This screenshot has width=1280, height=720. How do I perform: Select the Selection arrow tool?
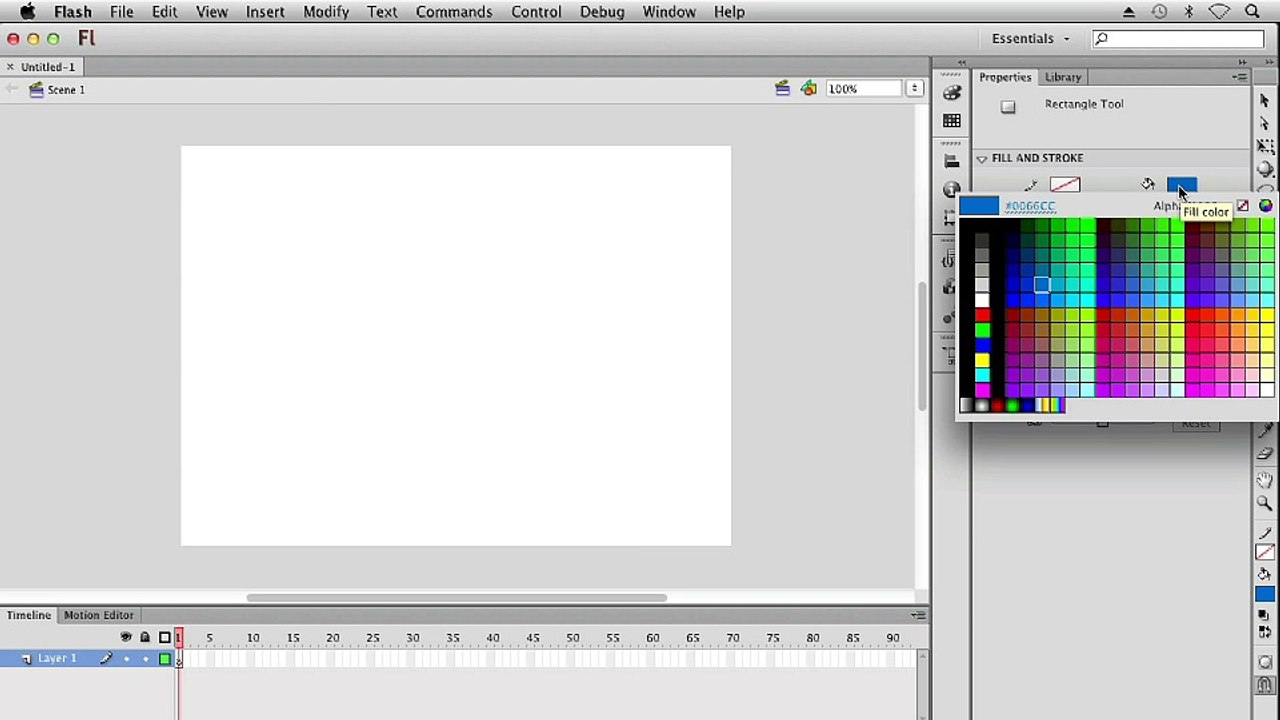pos(1264,101)
